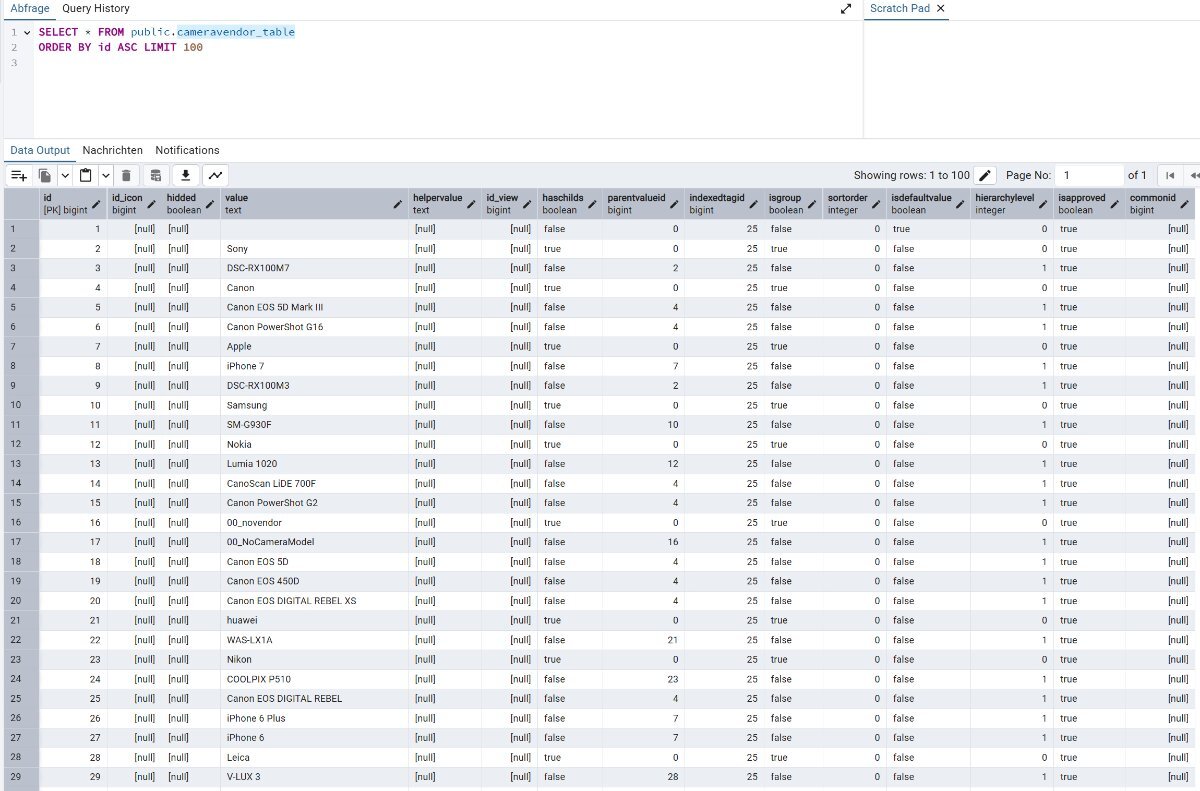Click the '00_novendor' value cell
The height and width of the screenshot is (791, 1200).
coord(314,523)
